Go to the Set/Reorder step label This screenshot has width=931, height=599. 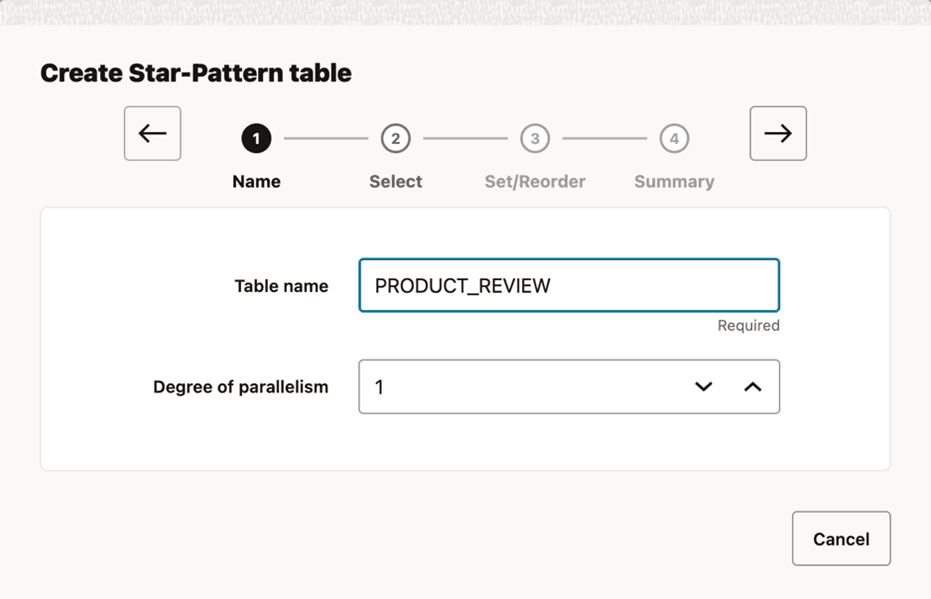(535, 182)
